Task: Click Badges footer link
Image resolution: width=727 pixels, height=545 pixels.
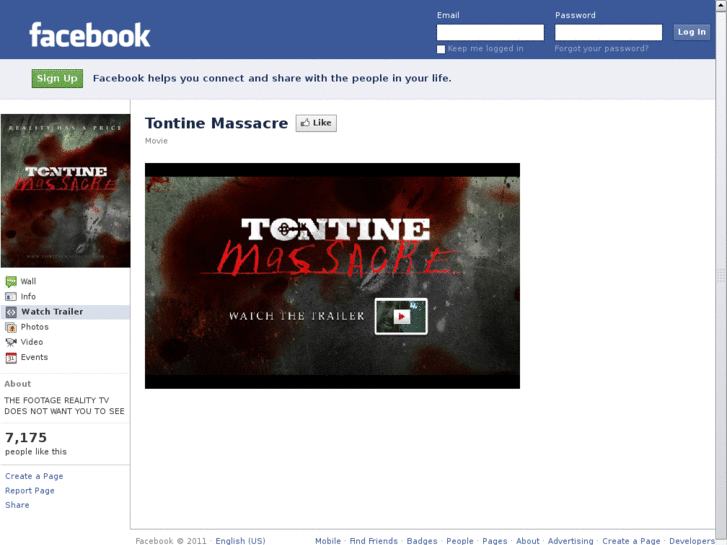Action: [x=422, y=541]
